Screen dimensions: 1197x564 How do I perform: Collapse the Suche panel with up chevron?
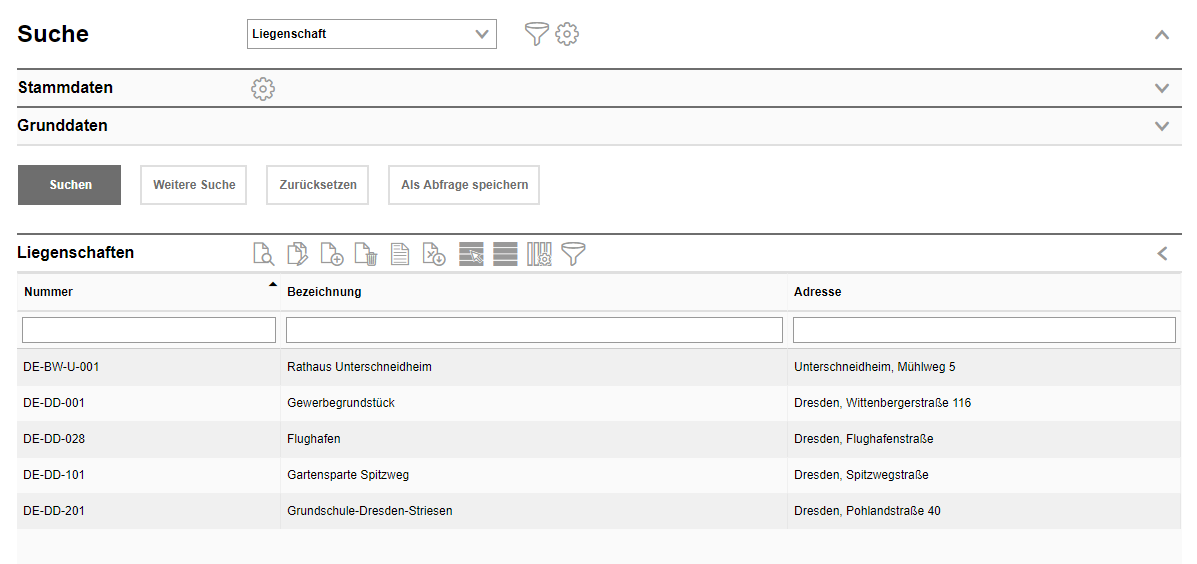(1161, 34)
